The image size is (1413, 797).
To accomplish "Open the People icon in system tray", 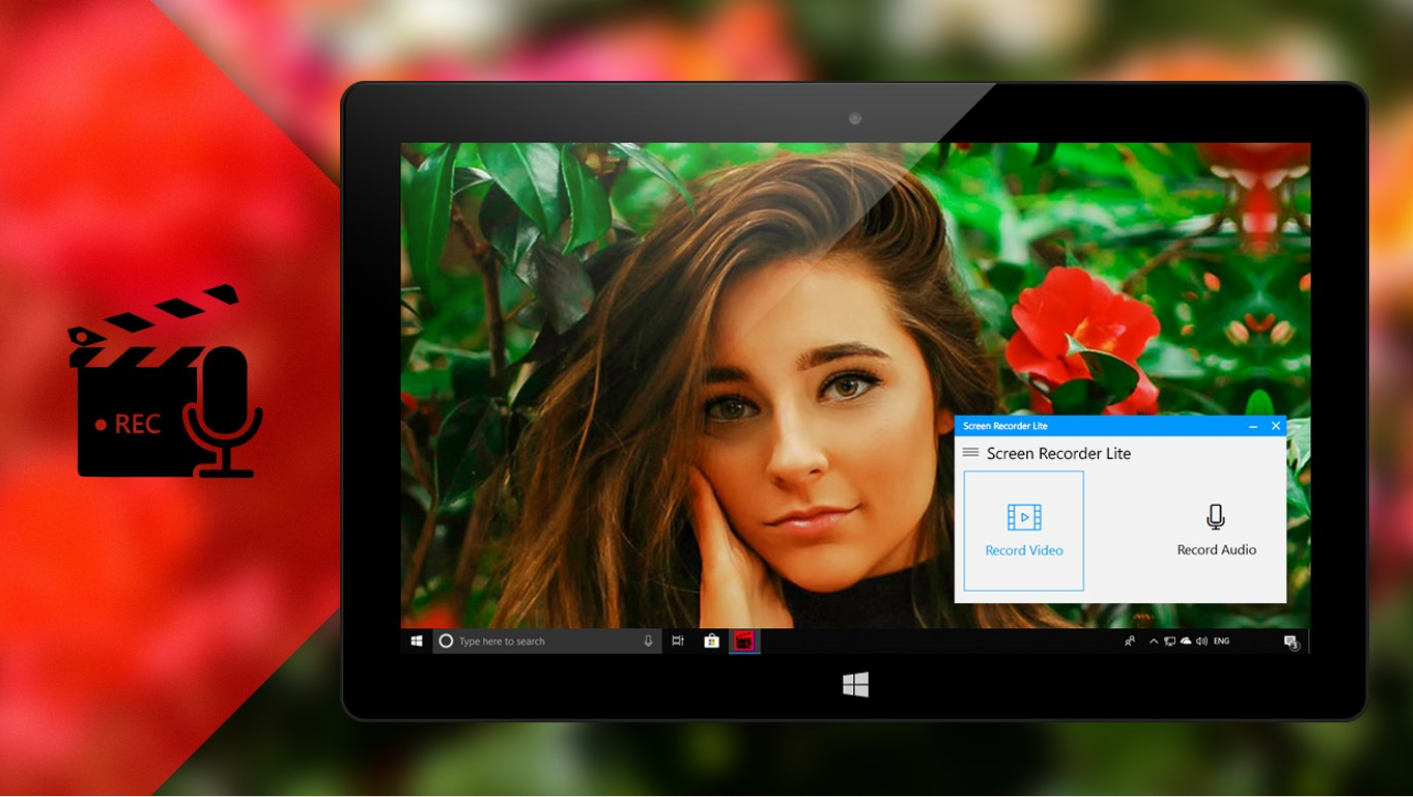I will tap(1129, 641).
